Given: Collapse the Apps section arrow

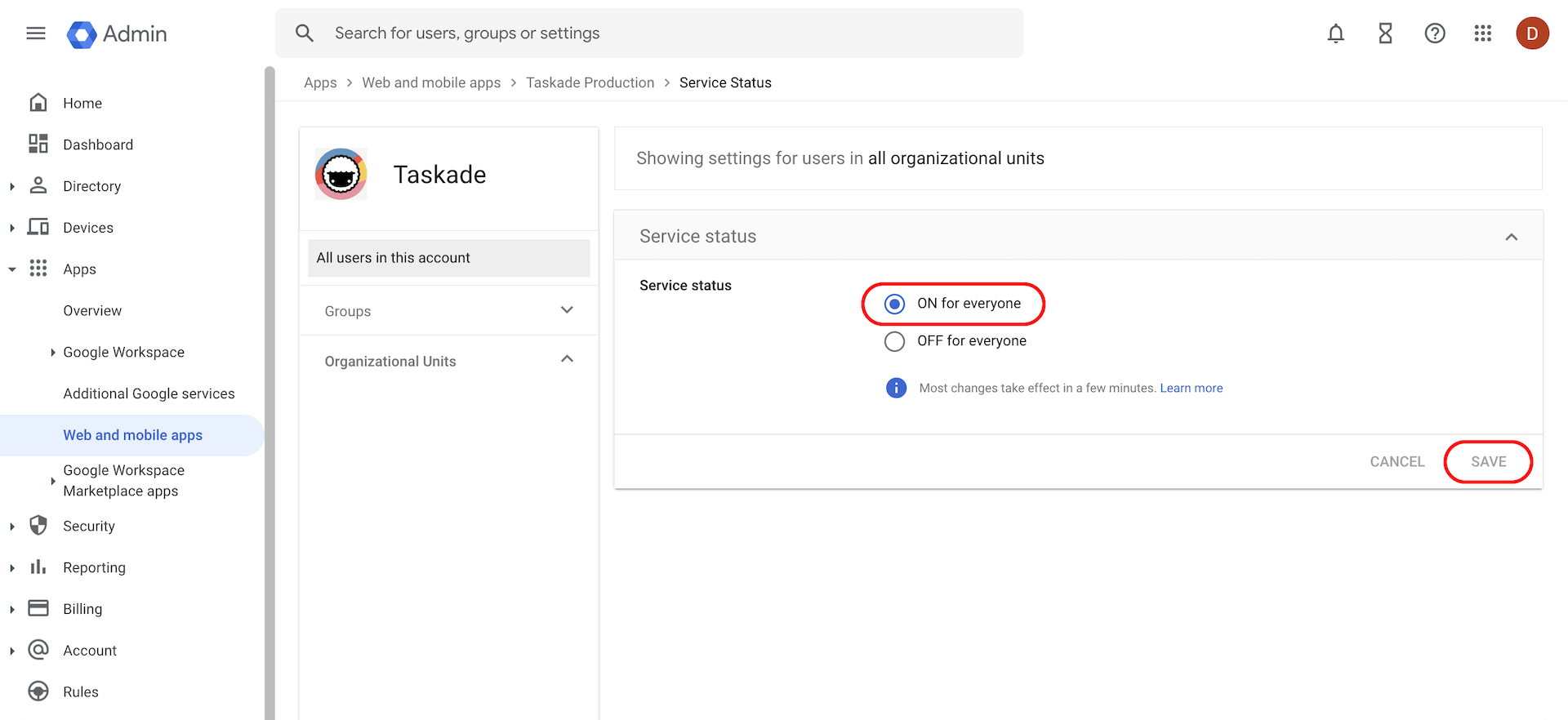Looking at the screenshot, I should click(x=12, y=269).
